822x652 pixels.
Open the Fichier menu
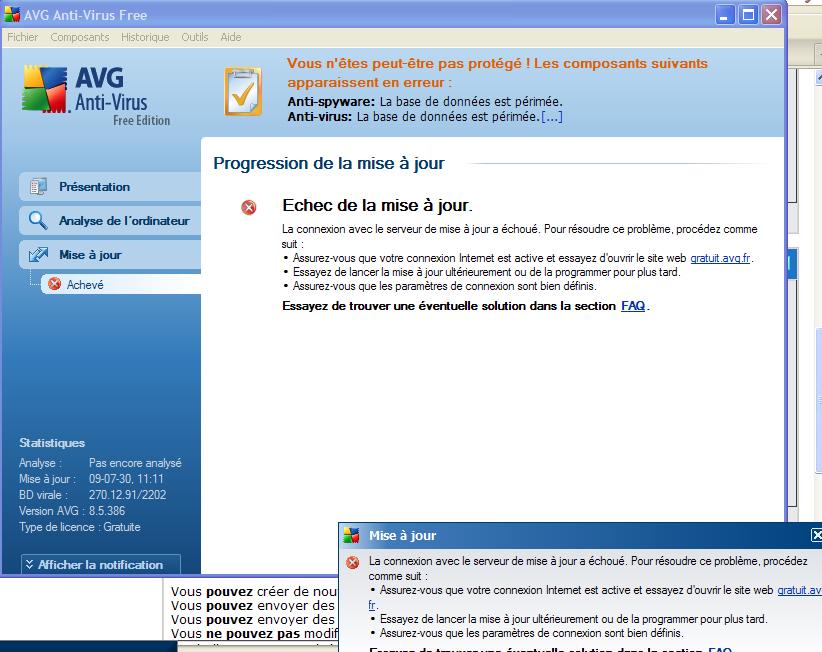23,37
